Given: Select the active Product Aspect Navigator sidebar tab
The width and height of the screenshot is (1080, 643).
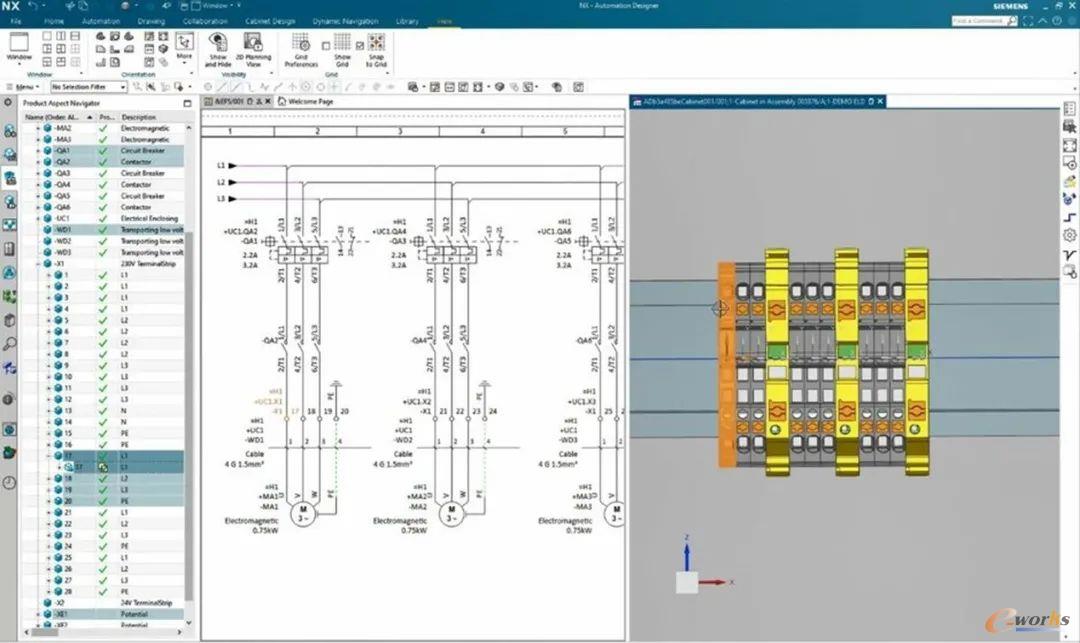Looking at the screenshot, I should [x=10, y=178].
